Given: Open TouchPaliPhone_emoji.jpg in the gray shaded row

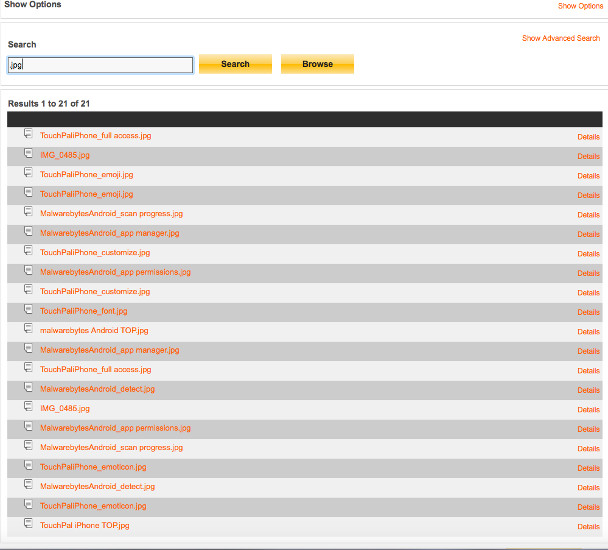Looking at the screenshot, I should click(x=86, y=194).
